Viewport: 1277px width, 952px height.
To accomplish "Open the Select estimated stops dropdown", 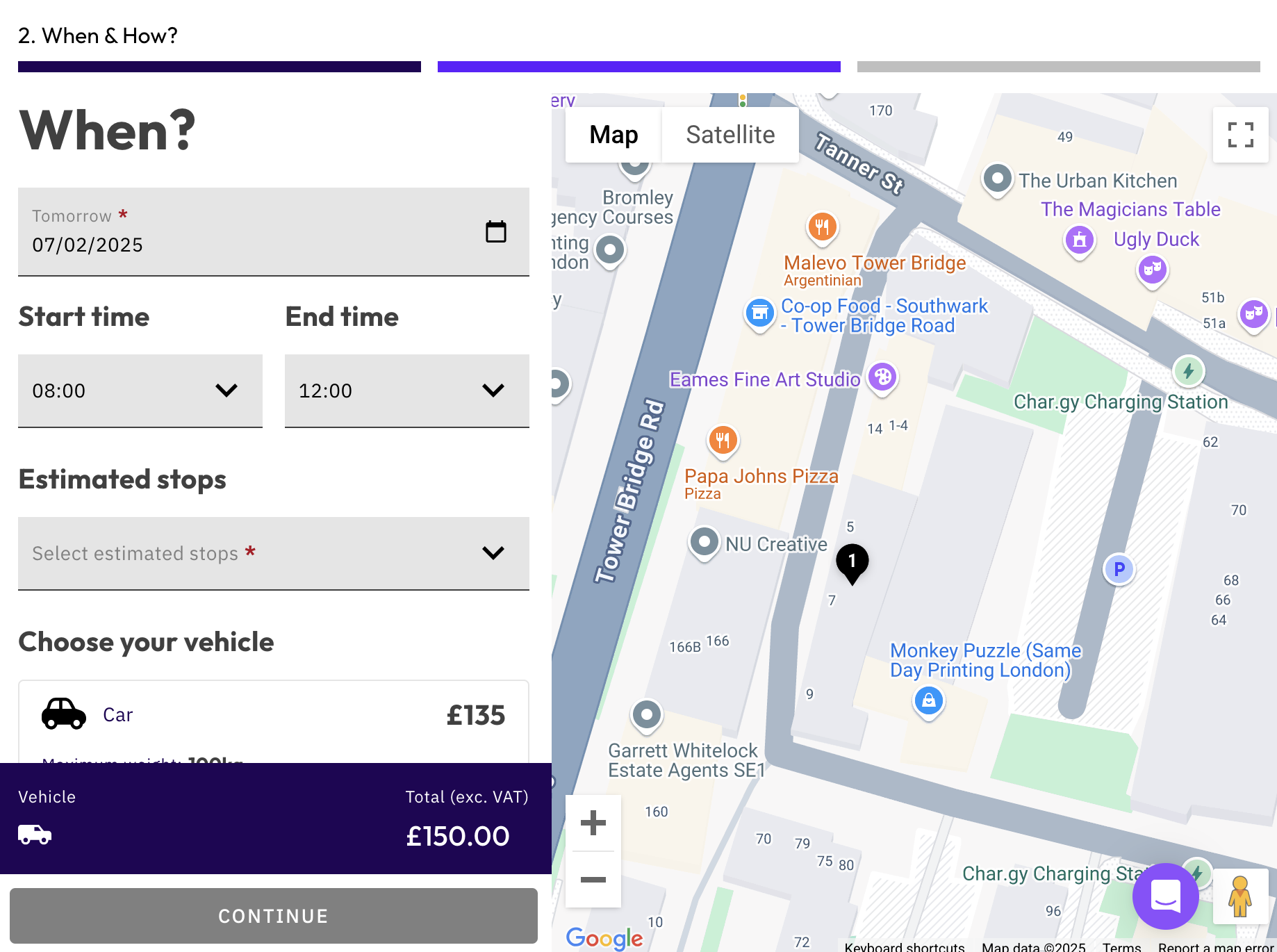I will click(x=274, y=553).
